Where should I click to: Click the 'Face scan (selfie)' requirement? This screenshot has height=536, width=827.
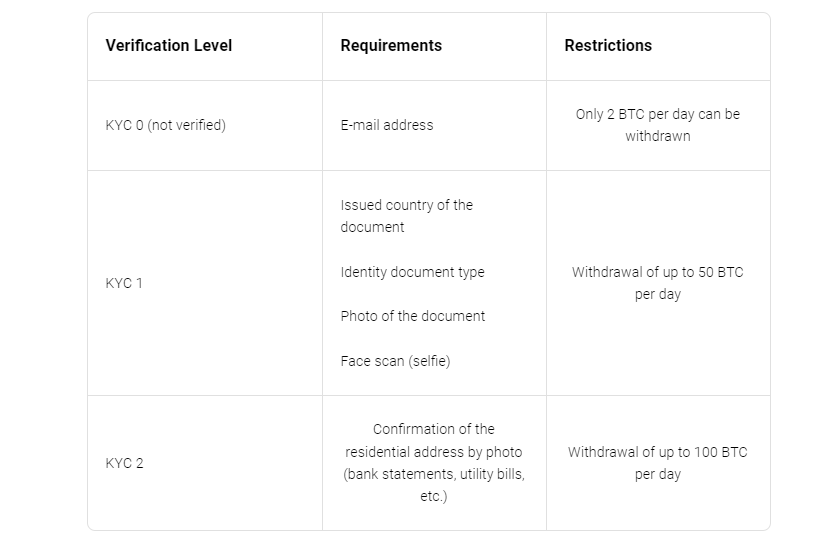(395, 361)
